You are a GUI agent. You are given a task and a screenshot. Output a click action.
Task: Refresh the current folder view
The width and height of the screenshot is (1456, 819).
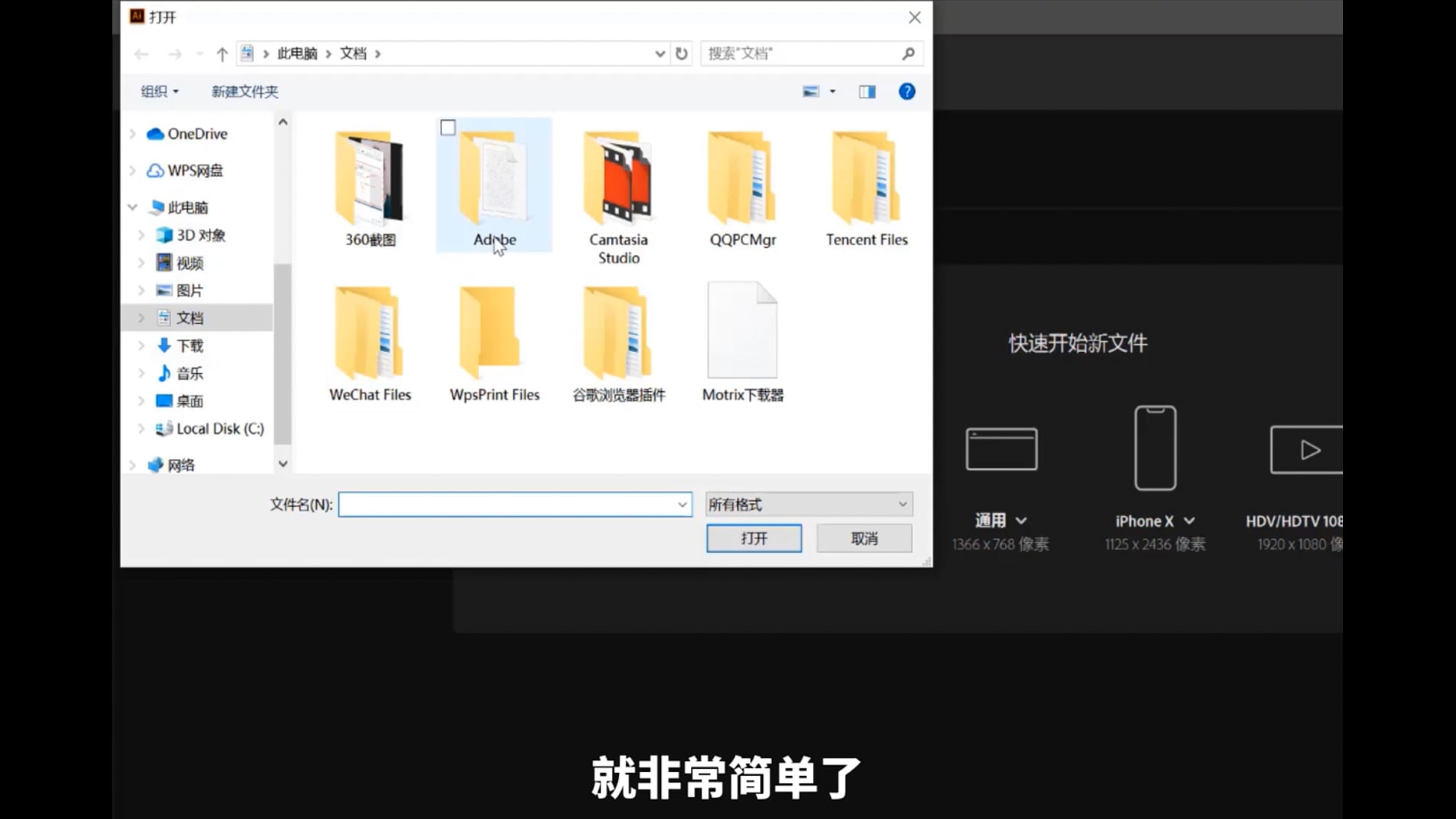681,54
